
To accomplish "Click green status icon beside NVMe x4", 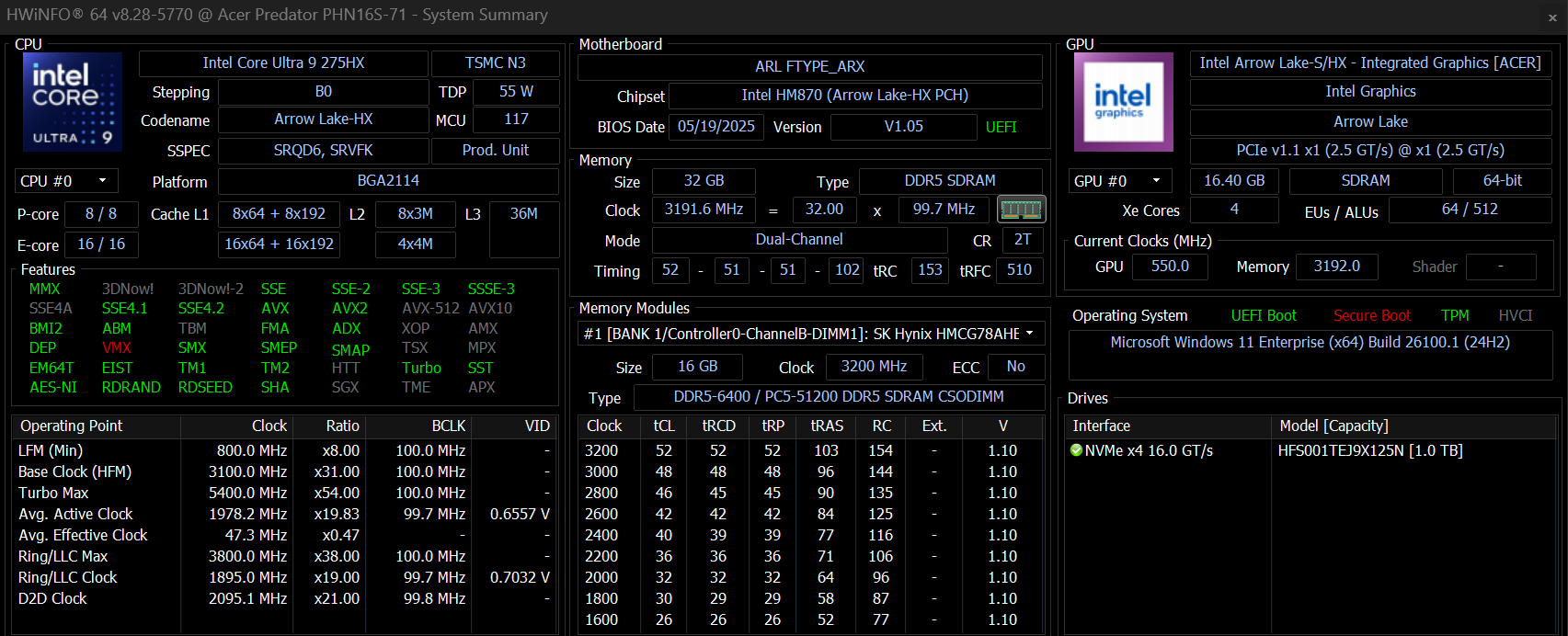I will 1076,450.
